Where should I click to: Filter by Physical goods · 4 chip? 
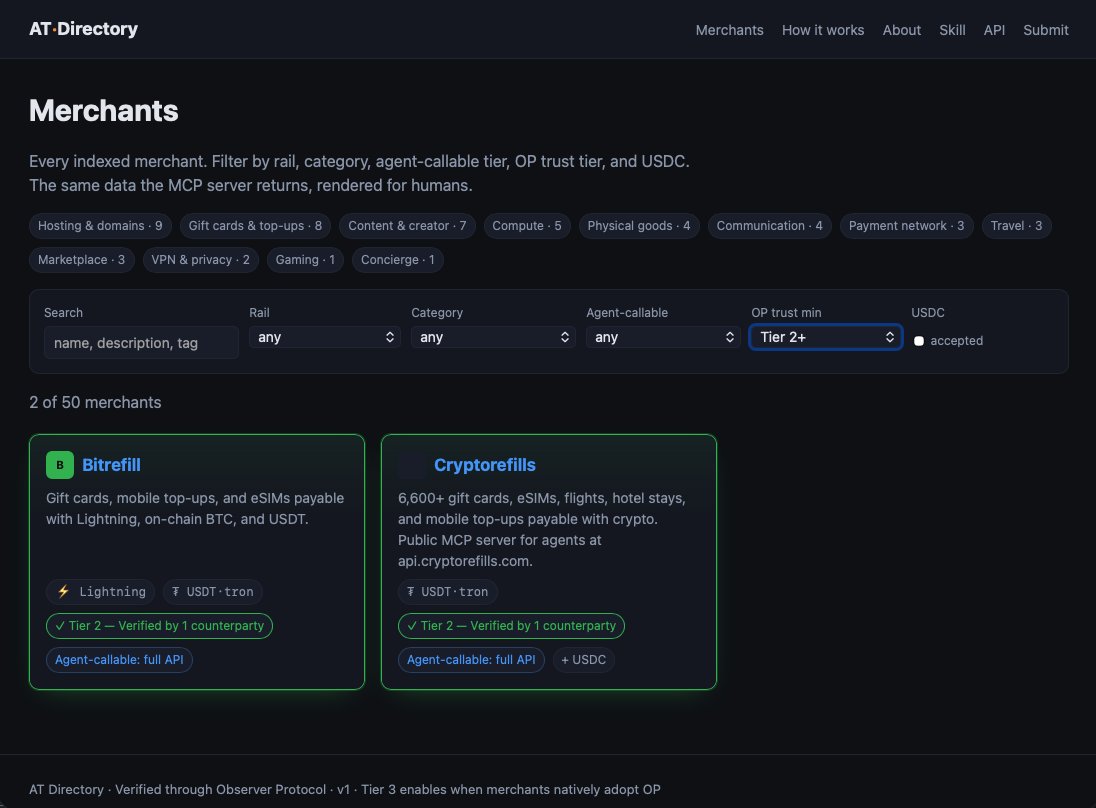(638, 226)
